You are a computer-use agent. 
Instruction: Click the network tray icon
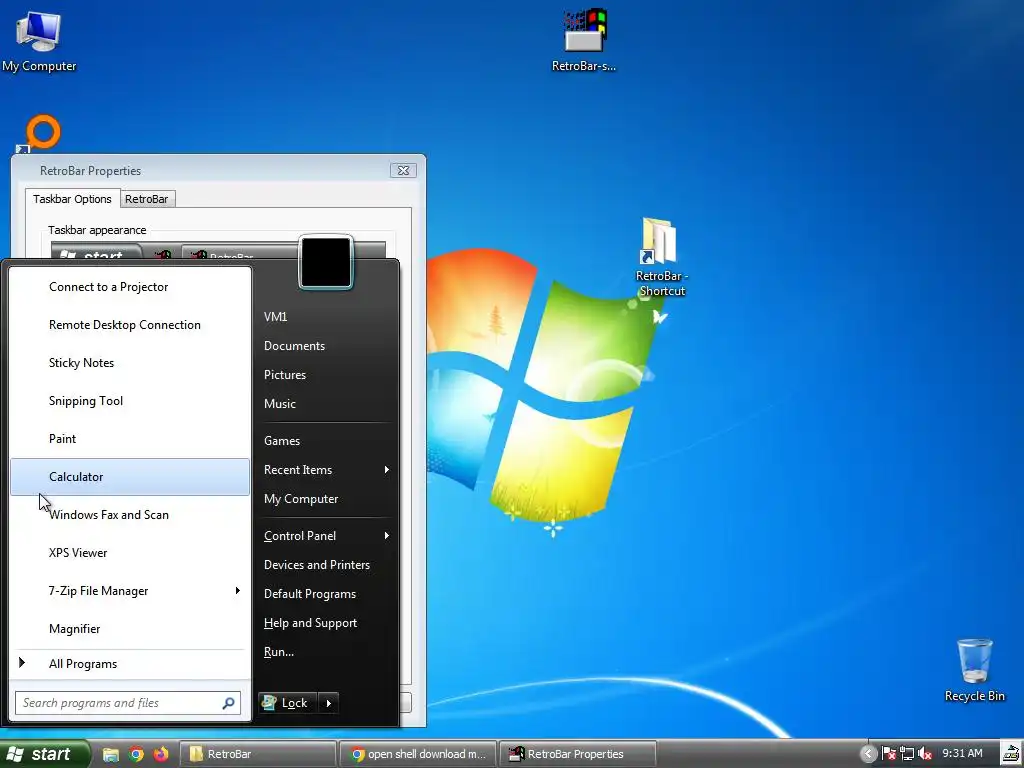click(906, 754)
